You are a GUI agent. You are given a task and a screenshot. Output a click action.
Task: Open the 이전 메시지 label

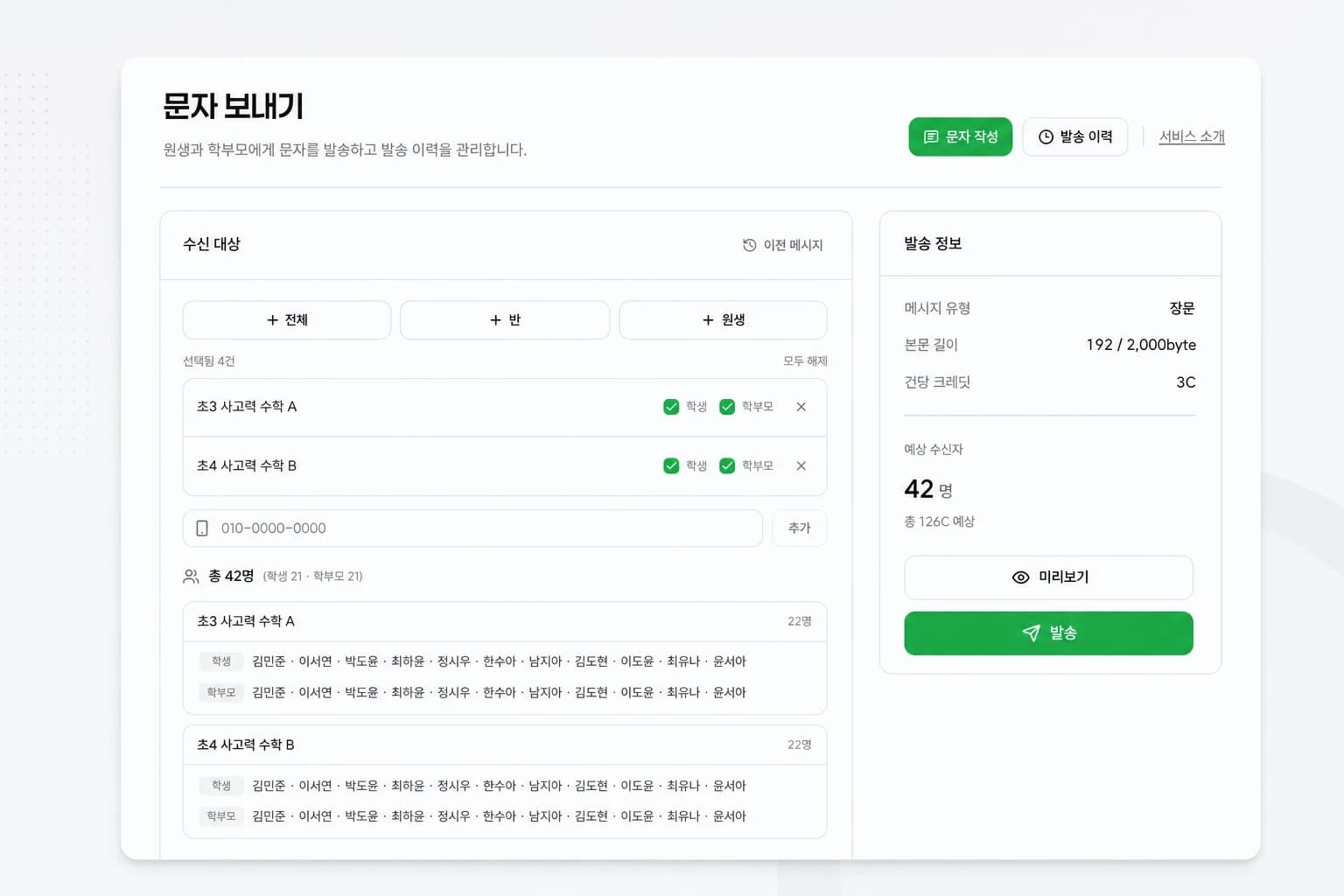click(793, 245)
